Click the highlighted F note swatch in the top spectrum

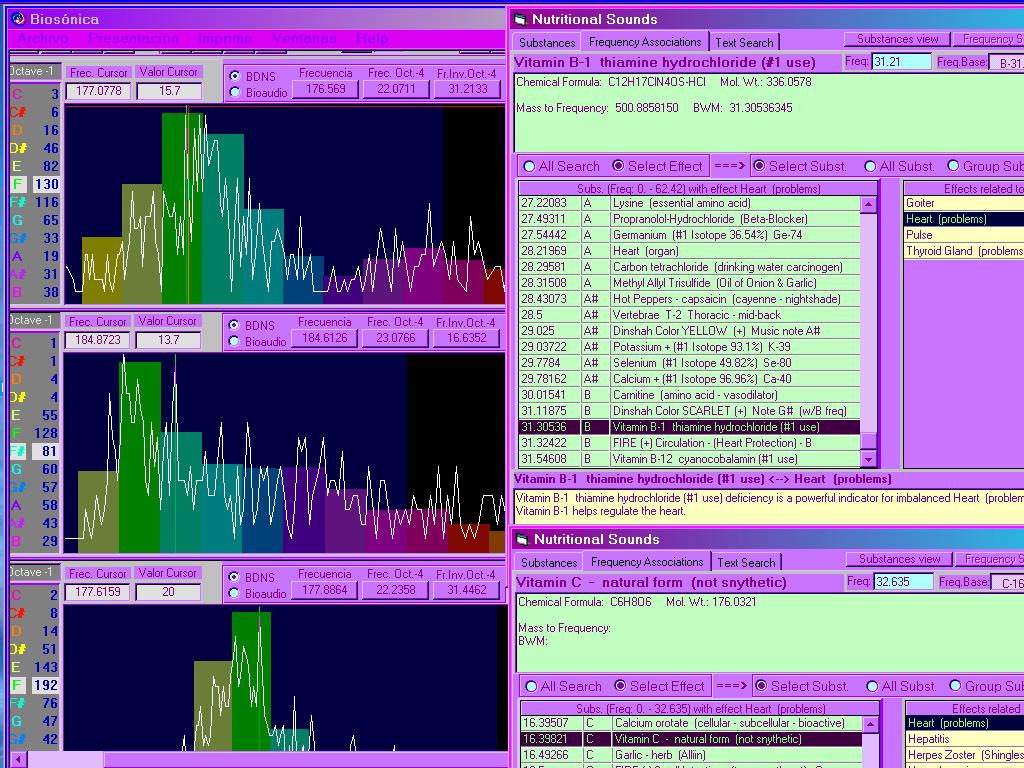point(18,184)
